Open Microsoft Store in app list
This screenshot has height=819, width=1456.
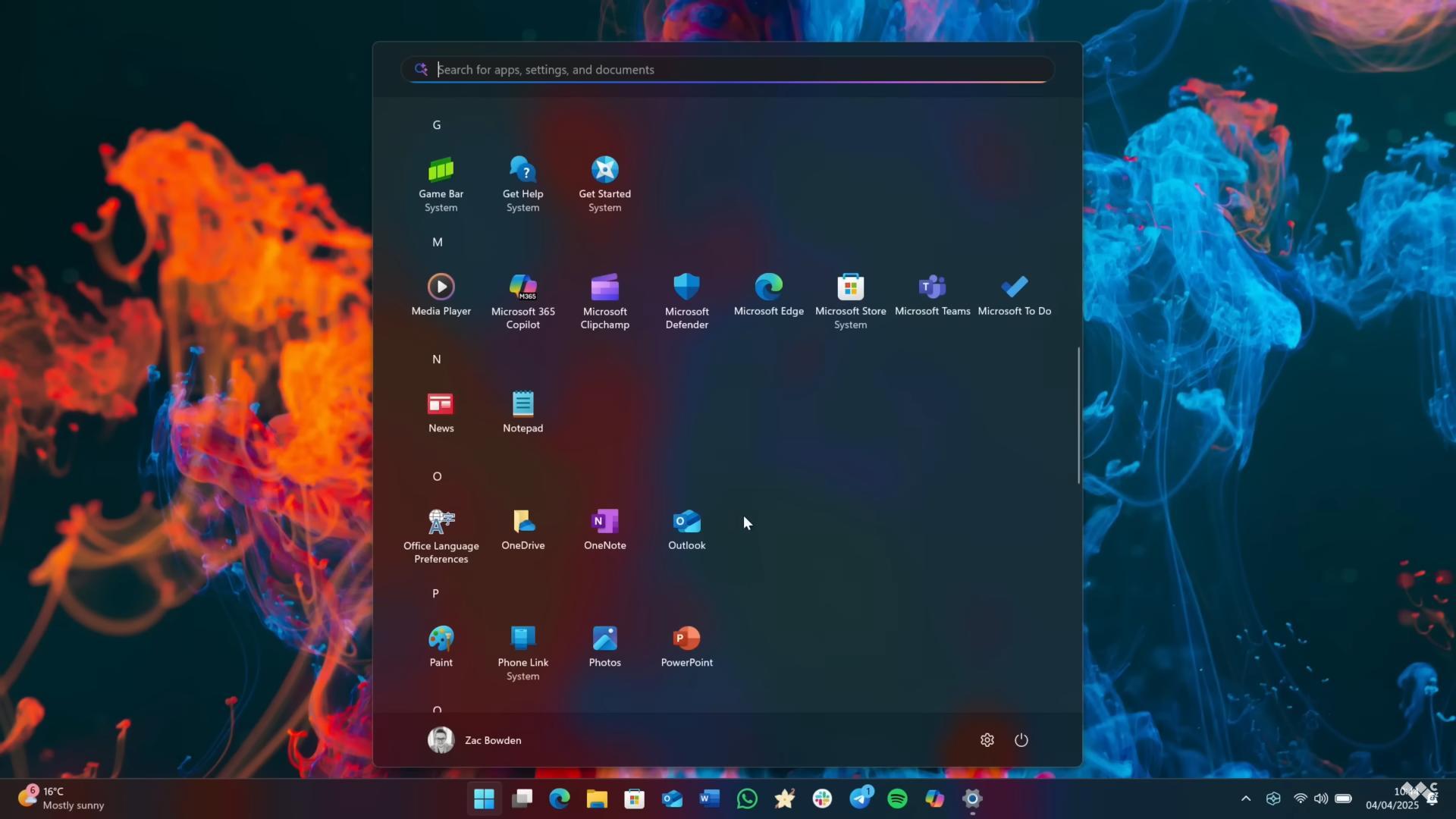point(850,302)
